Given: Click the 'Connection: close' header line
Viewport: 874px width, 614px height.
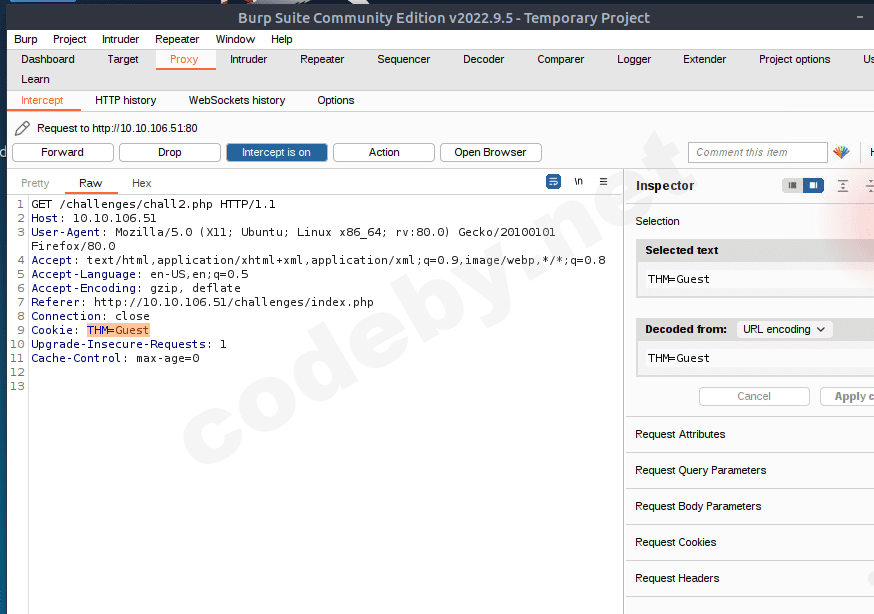Looking at the screenshot, I should click(90, 316).
